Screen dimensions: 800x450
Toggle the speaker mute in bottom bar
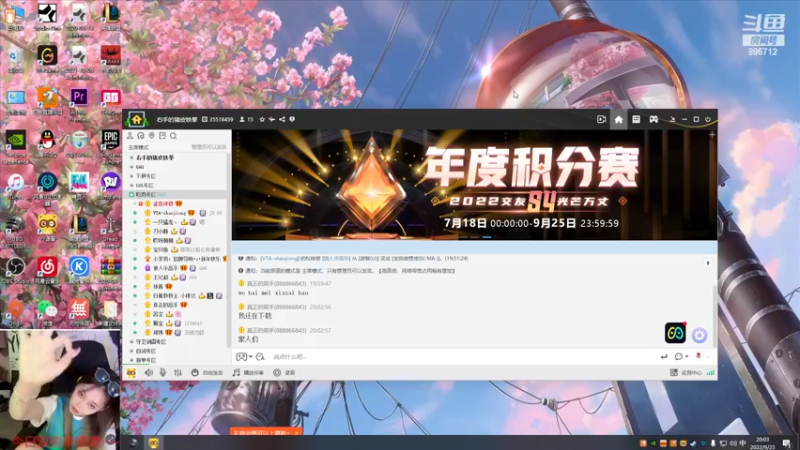(x=148, y=373)
